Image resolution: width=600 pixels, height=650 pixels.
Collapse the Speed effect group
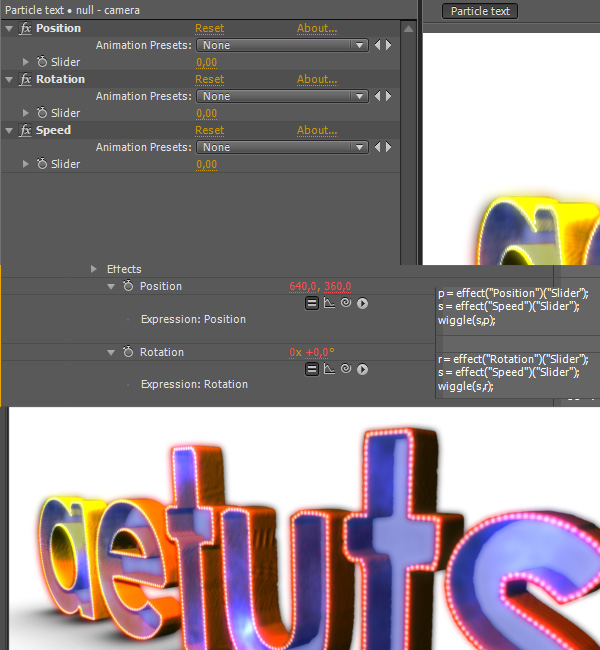pos(9,131)
